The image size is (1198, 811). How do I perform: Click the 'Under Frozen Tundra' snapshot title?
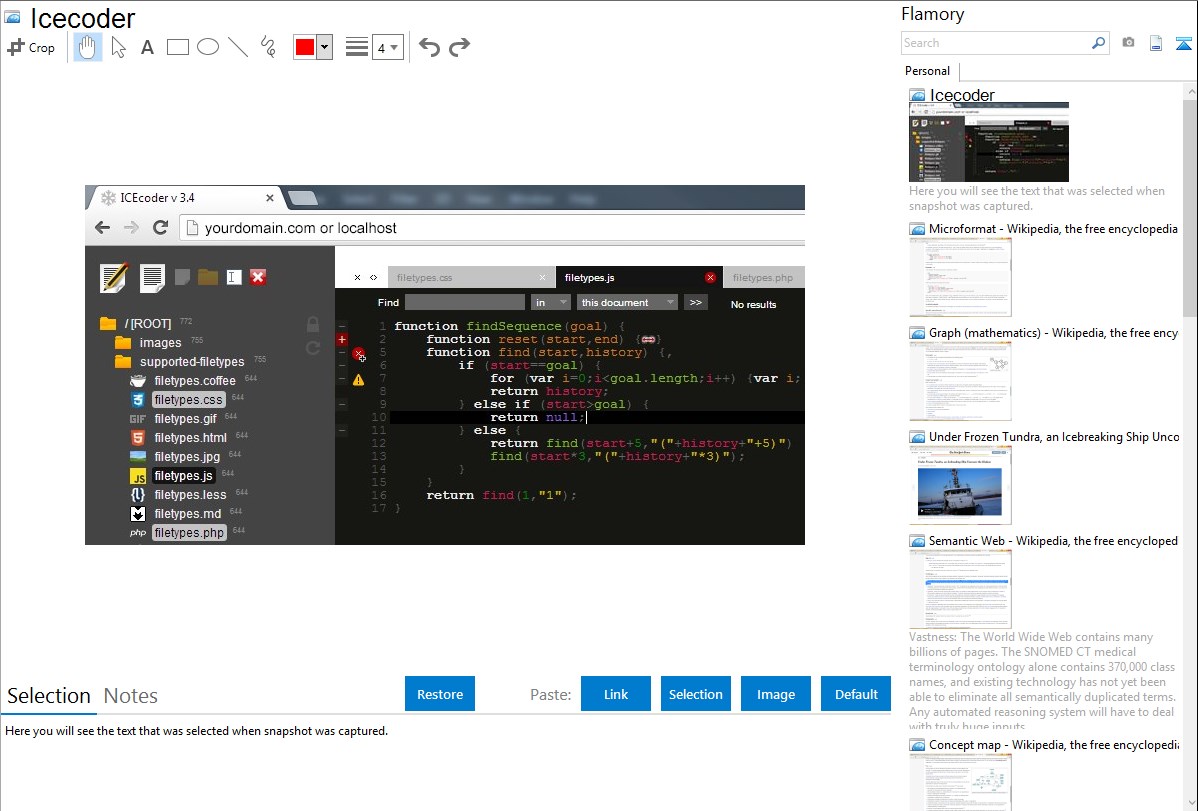1054,436
